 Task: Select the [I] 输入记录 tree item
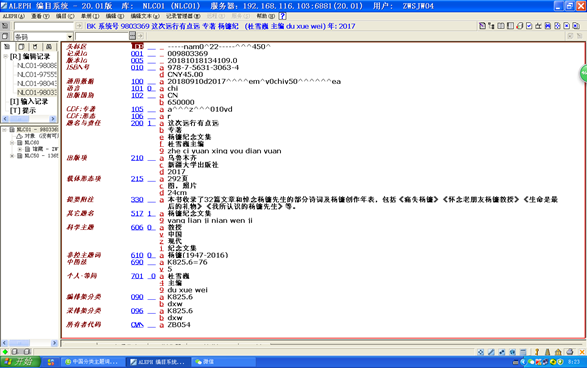[29, 101]
